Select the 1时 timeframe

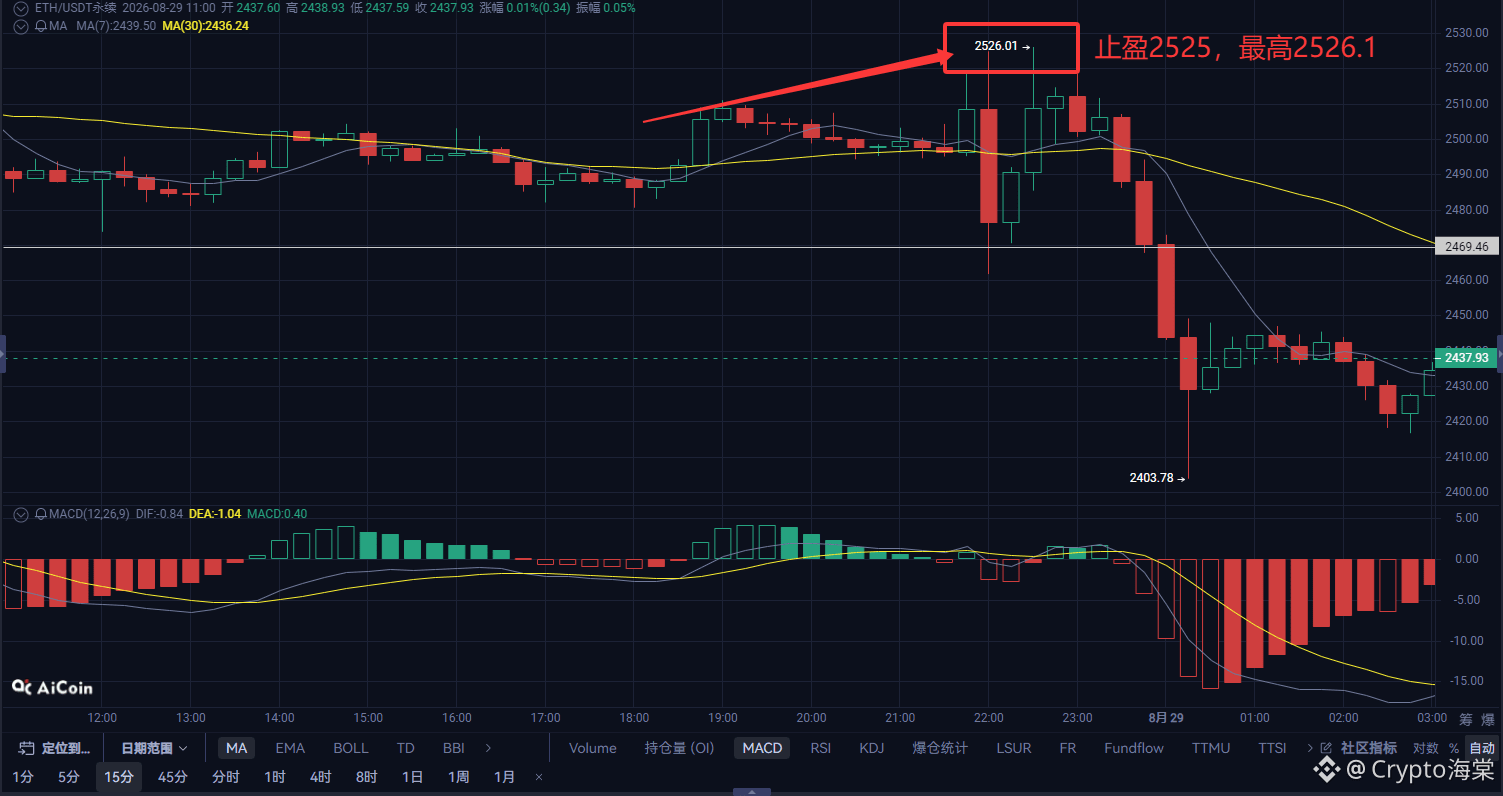[274, 777]
